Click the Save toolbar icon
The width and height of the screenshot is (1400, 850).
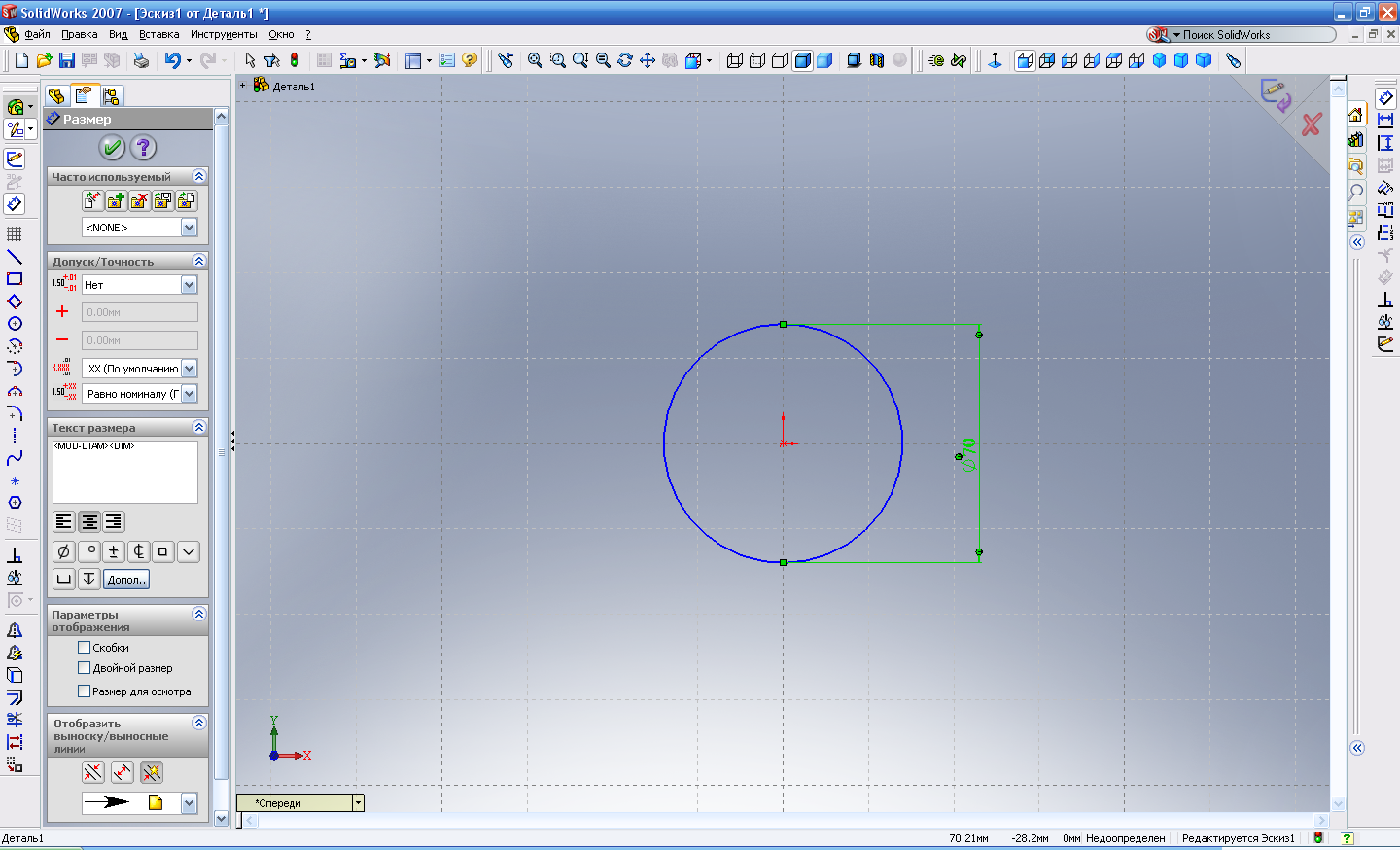(67, 60)
